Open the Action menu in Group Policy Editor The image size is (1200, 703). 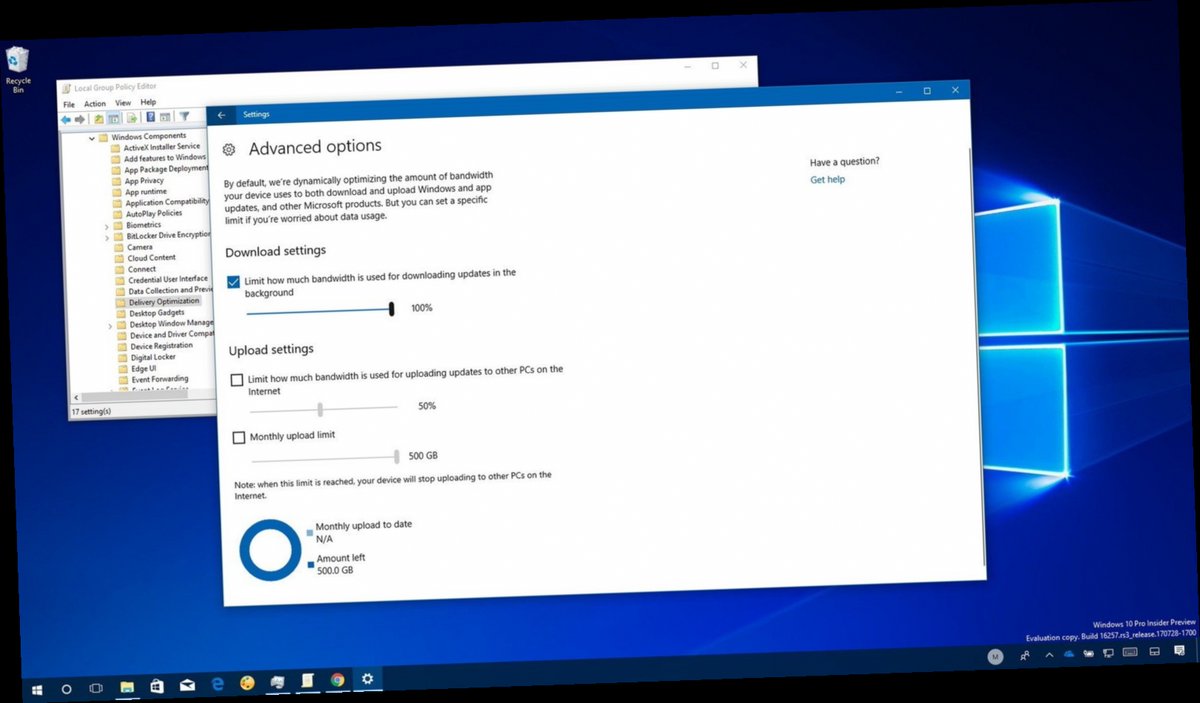[x=95, y=103]
